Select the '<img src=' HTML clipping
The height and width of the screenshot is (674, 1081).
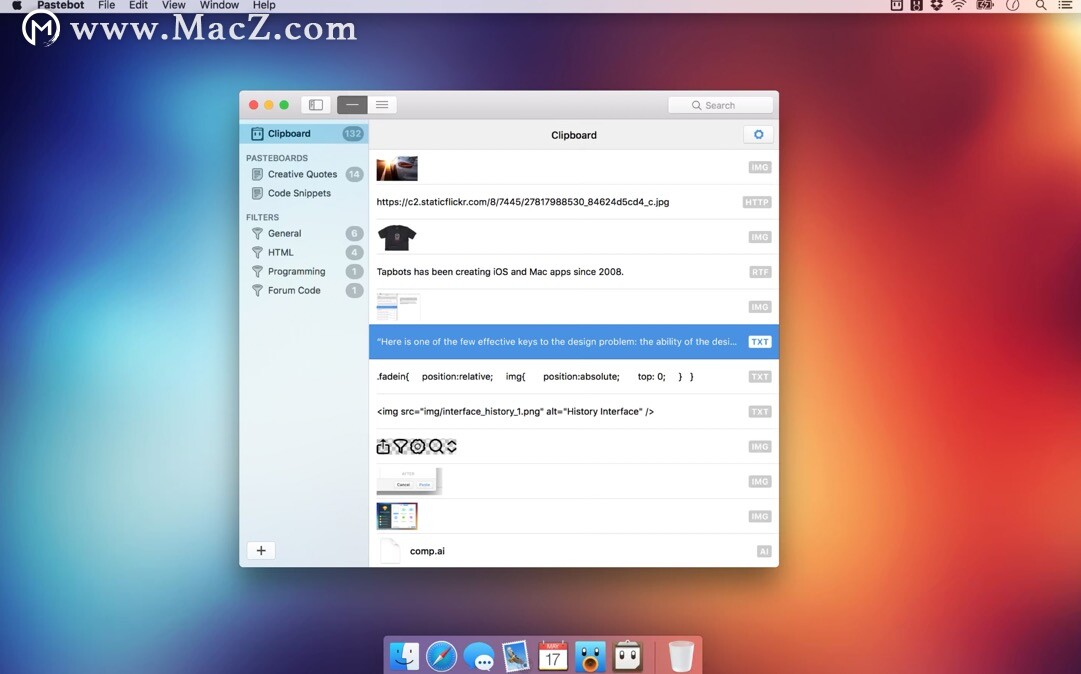(x=574, y=411)
